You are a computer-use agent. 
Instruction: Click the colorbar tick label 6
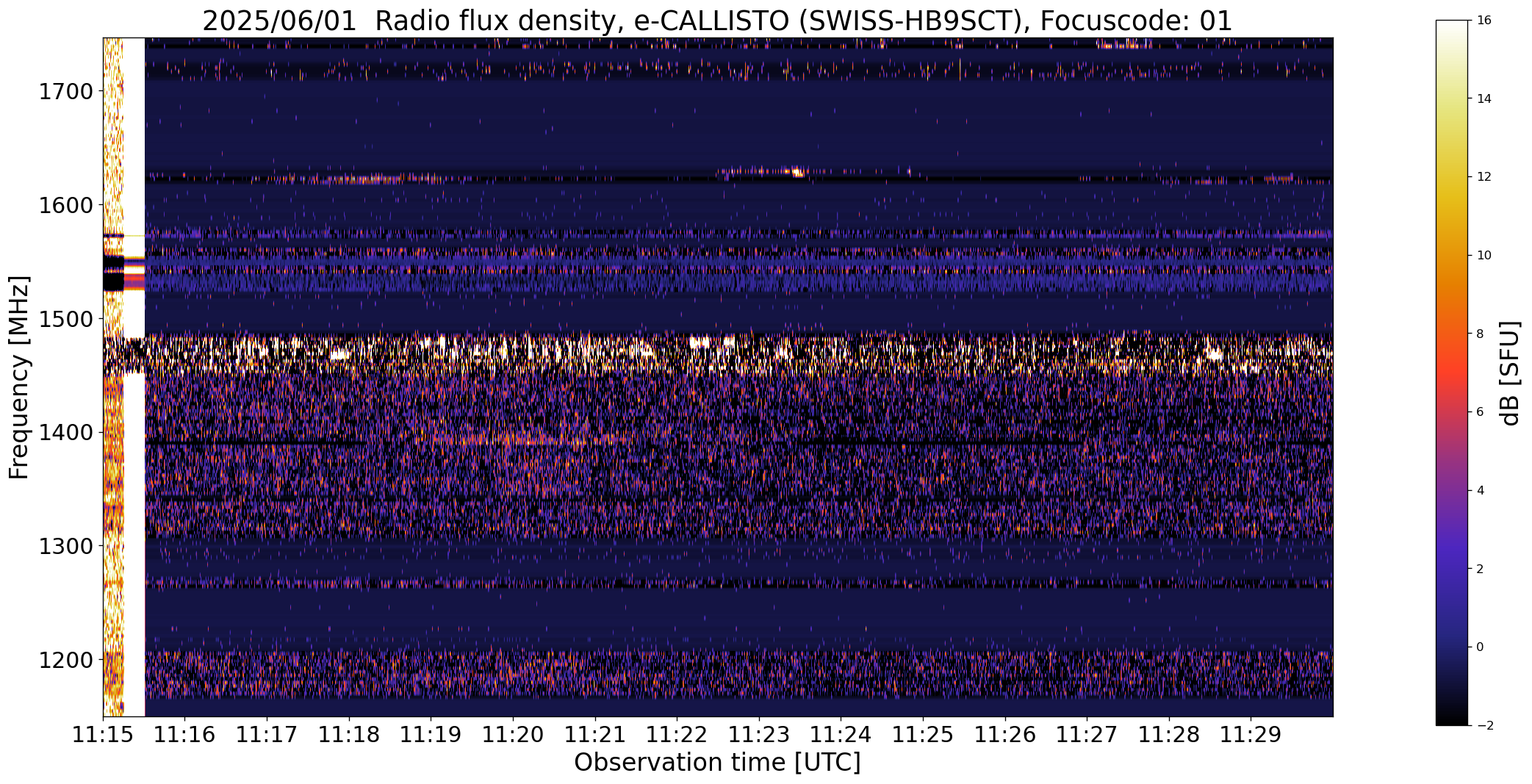click(x=1480, y=411)
